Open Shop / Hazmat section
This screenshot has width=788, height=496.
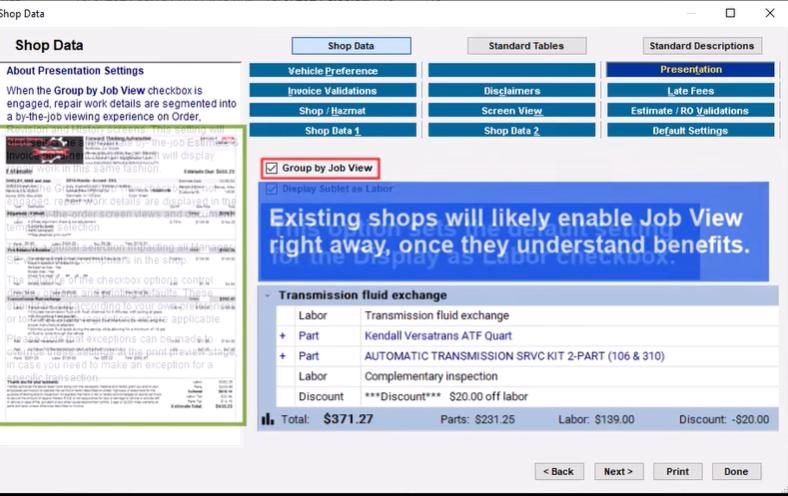point(333,111)
